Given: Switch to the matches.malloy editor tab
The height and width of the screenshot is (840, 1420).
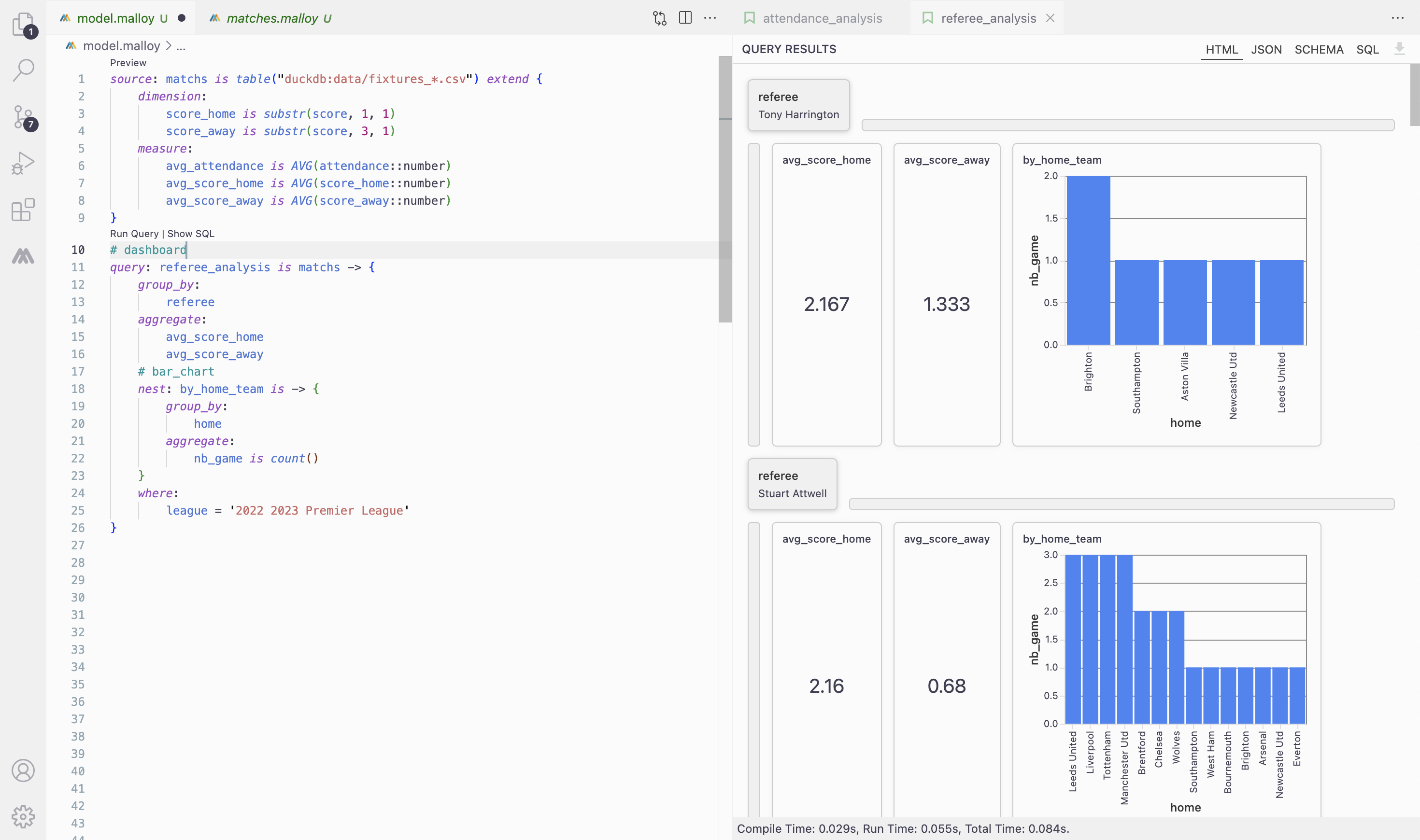Looking at the screenshot, I should 272,18.
